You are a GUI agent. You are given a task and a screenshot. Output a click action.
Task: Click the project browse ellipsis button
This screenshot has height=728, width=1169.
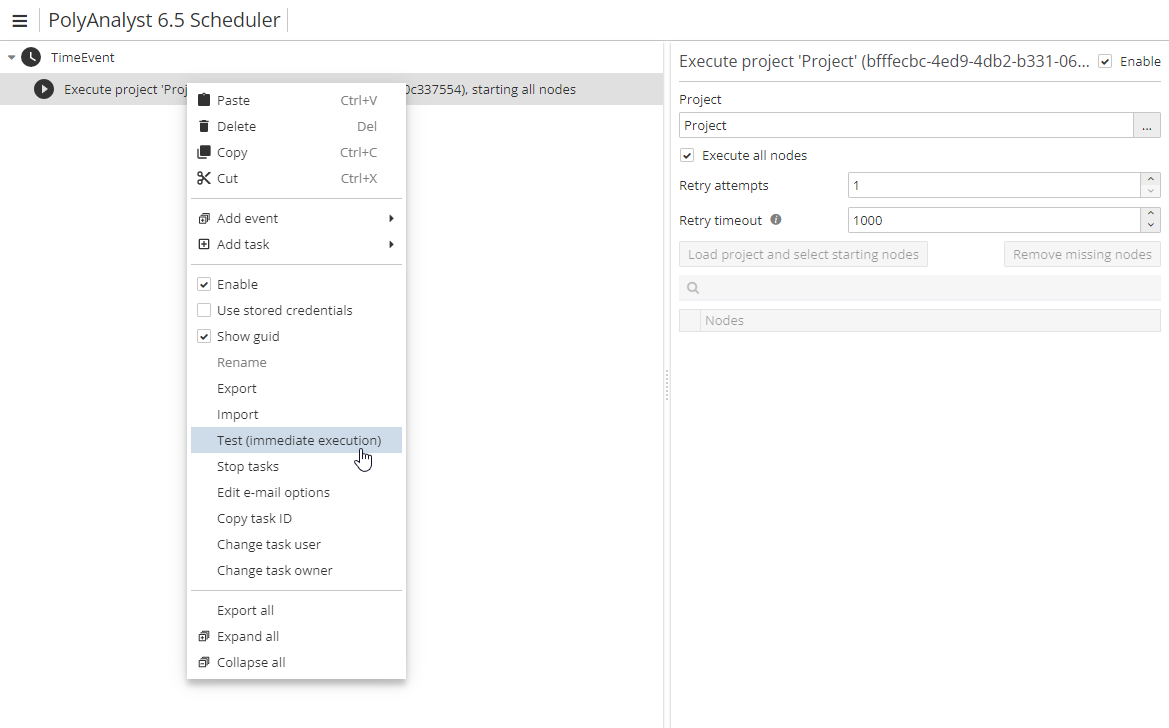point(1146,125)
